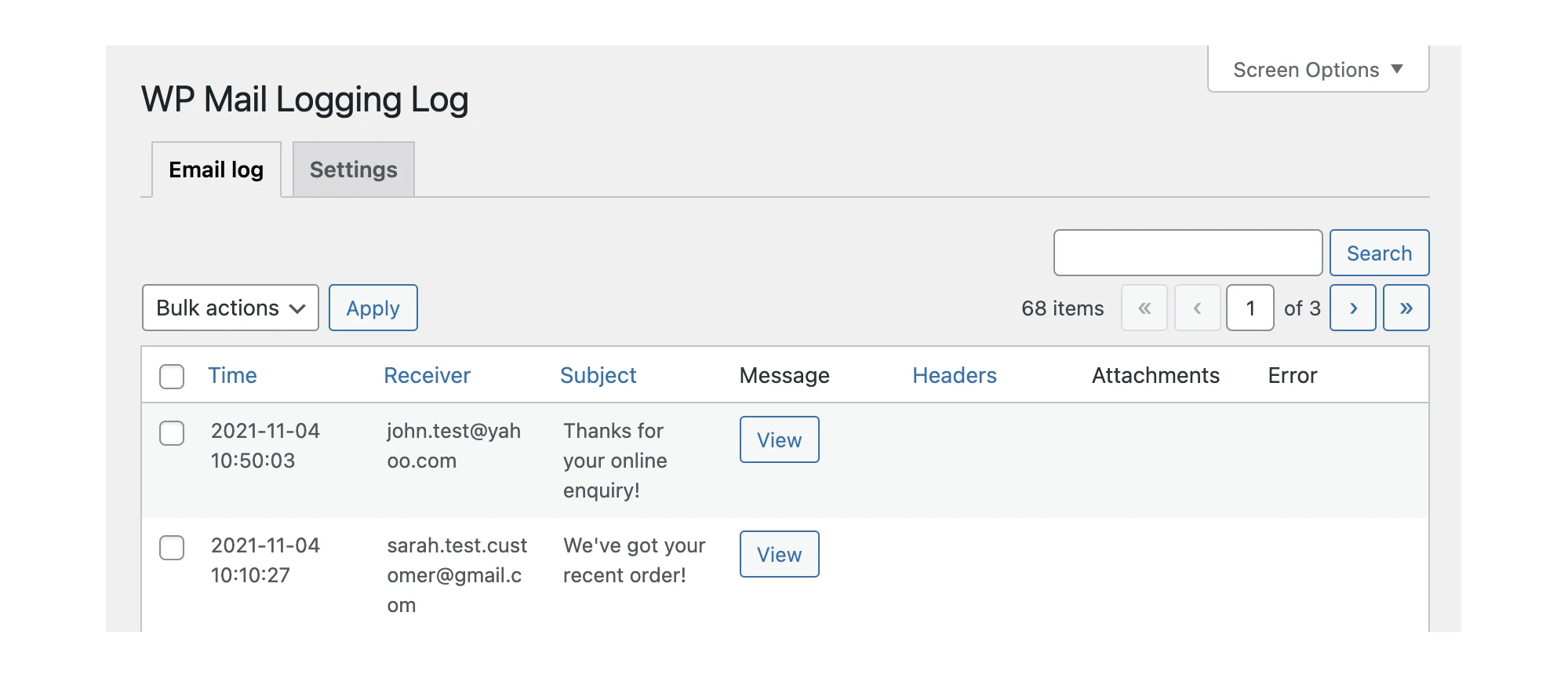Check the sarah.test.customer email row checkbox
This screenshot has height=678, width=1568.
[x=172, y=548]
